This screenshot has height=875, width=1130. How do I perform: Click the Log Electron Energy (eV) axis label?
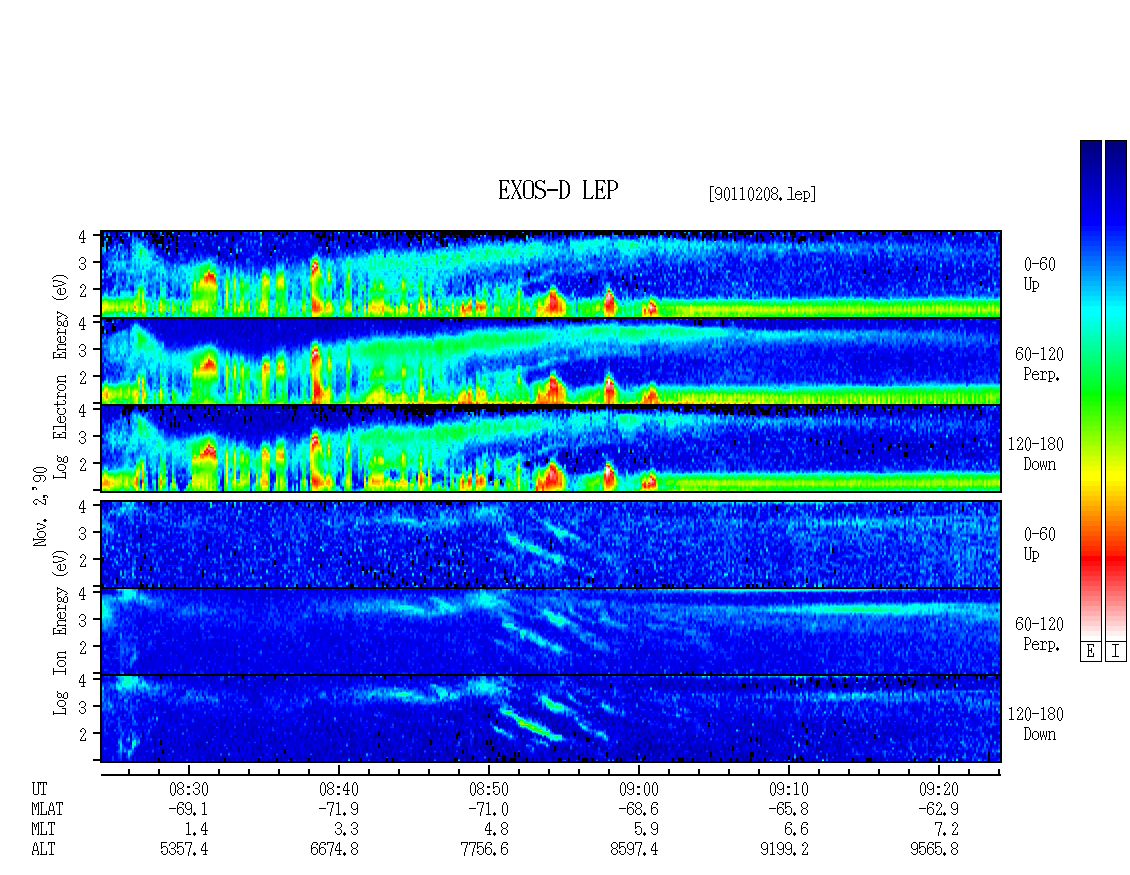pyautogui.click(x=60, y=376)
